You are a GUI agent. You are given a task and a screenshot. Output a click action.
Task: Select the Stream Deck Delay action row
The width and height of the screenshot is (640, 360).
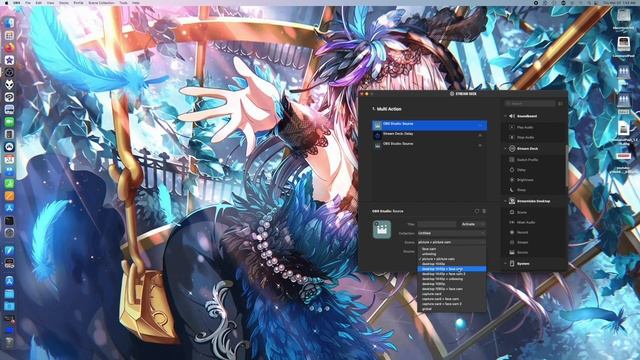pyautogui.click(x=429, y=135)
